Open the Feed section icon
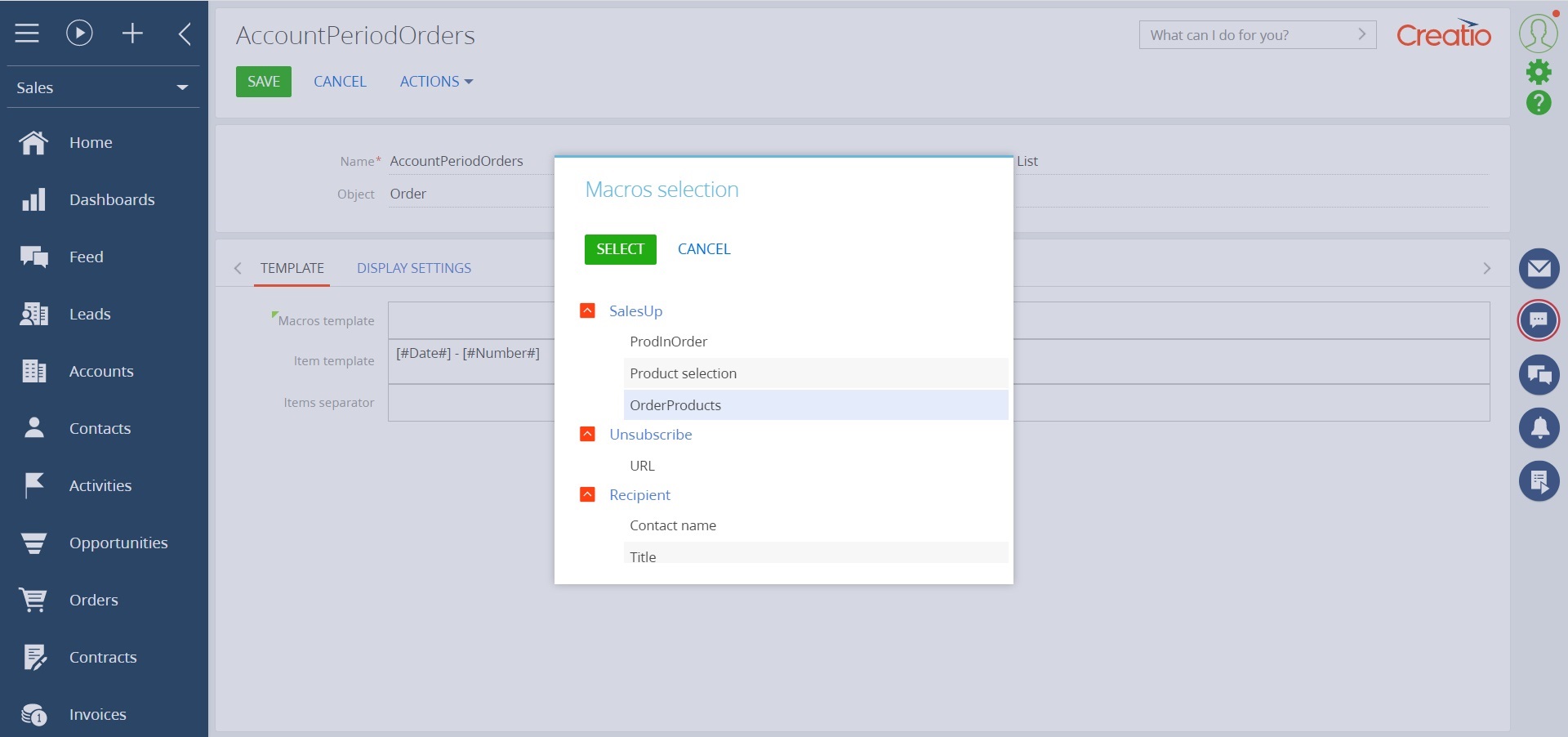 click(x=33, y=257)
